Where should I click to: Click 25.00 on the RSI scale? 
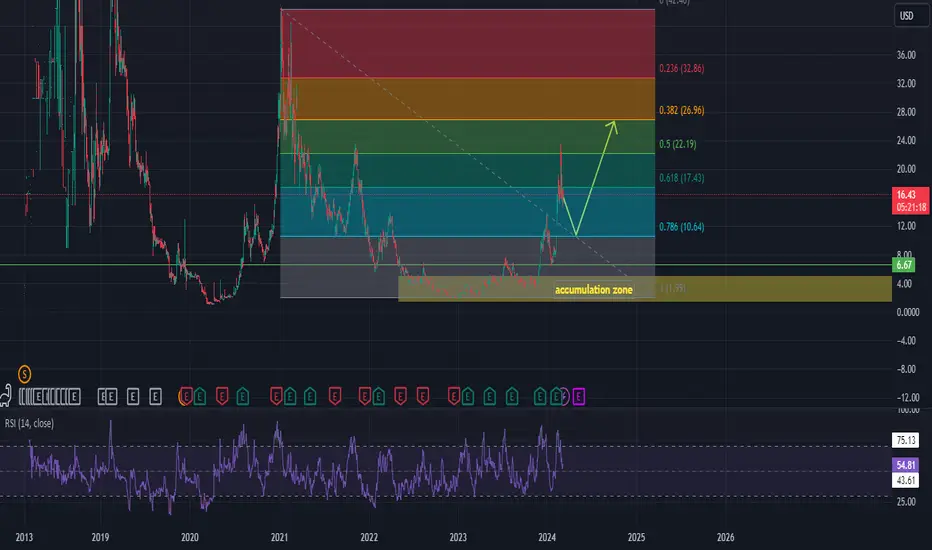pos(906,501)
